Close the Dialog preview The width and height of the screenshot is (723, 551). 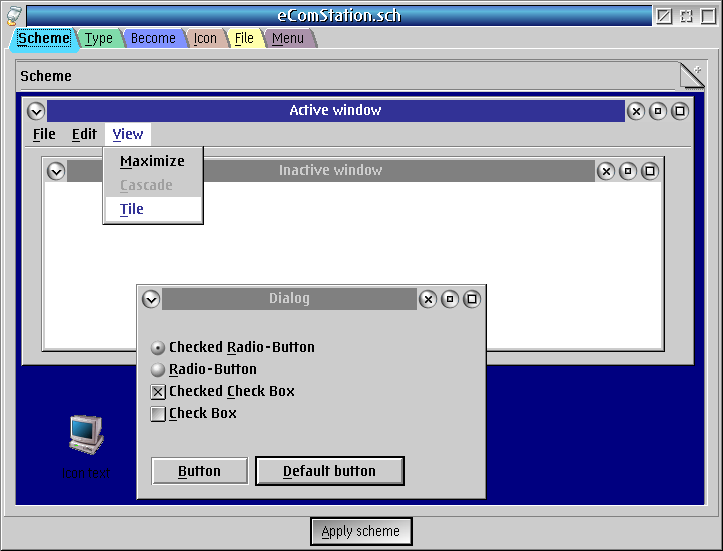click(x=428, y=299)
